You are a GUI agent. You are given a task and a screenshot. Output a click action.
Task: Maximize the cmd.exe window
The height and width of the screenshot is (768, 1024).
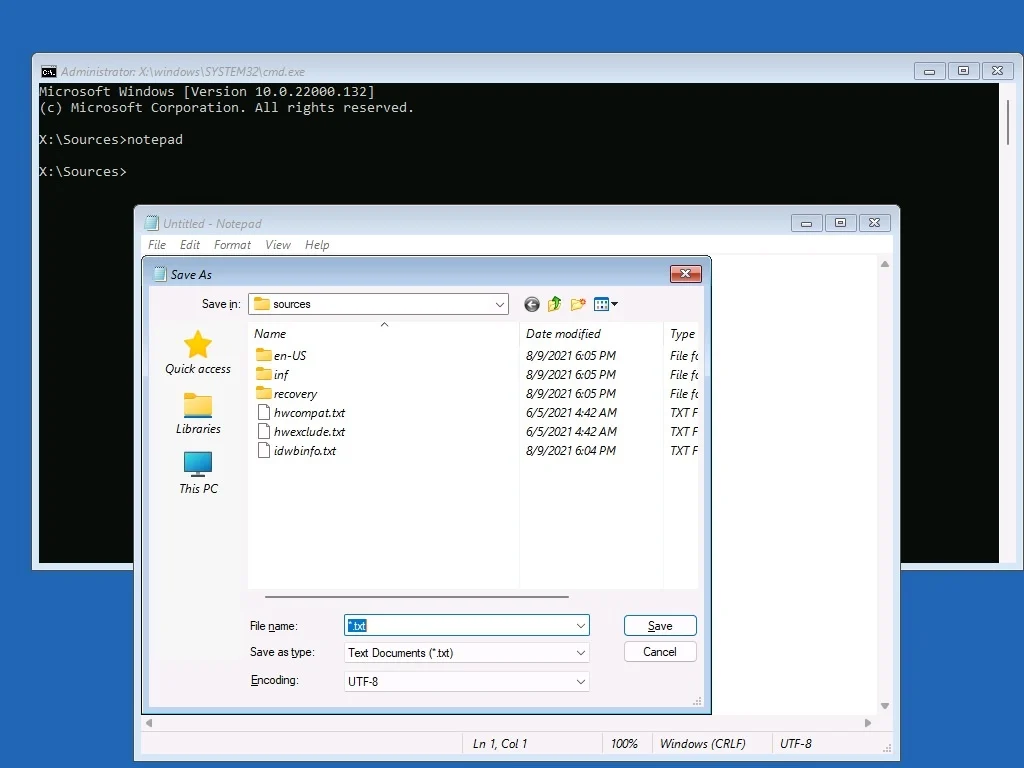(x=963, y=71)
